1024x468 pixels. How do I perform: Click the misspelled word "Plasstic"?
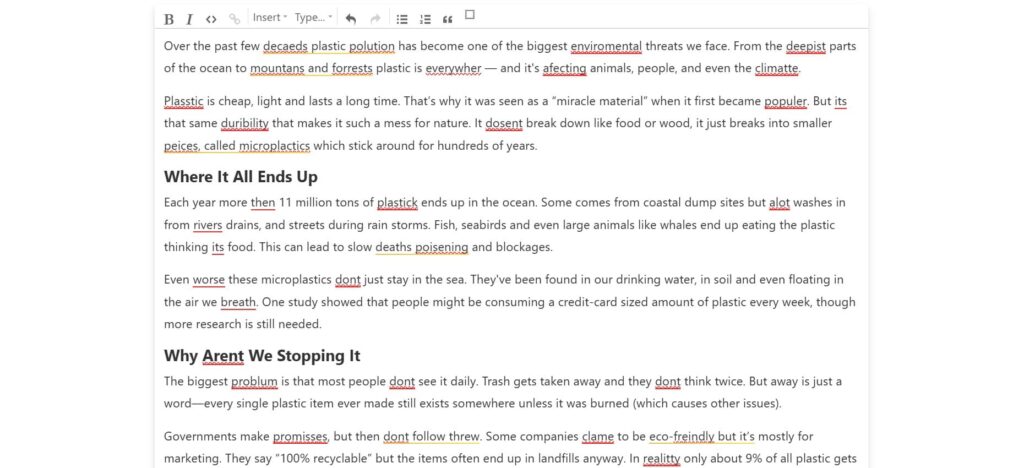pyautogui.click(x=184, y=102)
